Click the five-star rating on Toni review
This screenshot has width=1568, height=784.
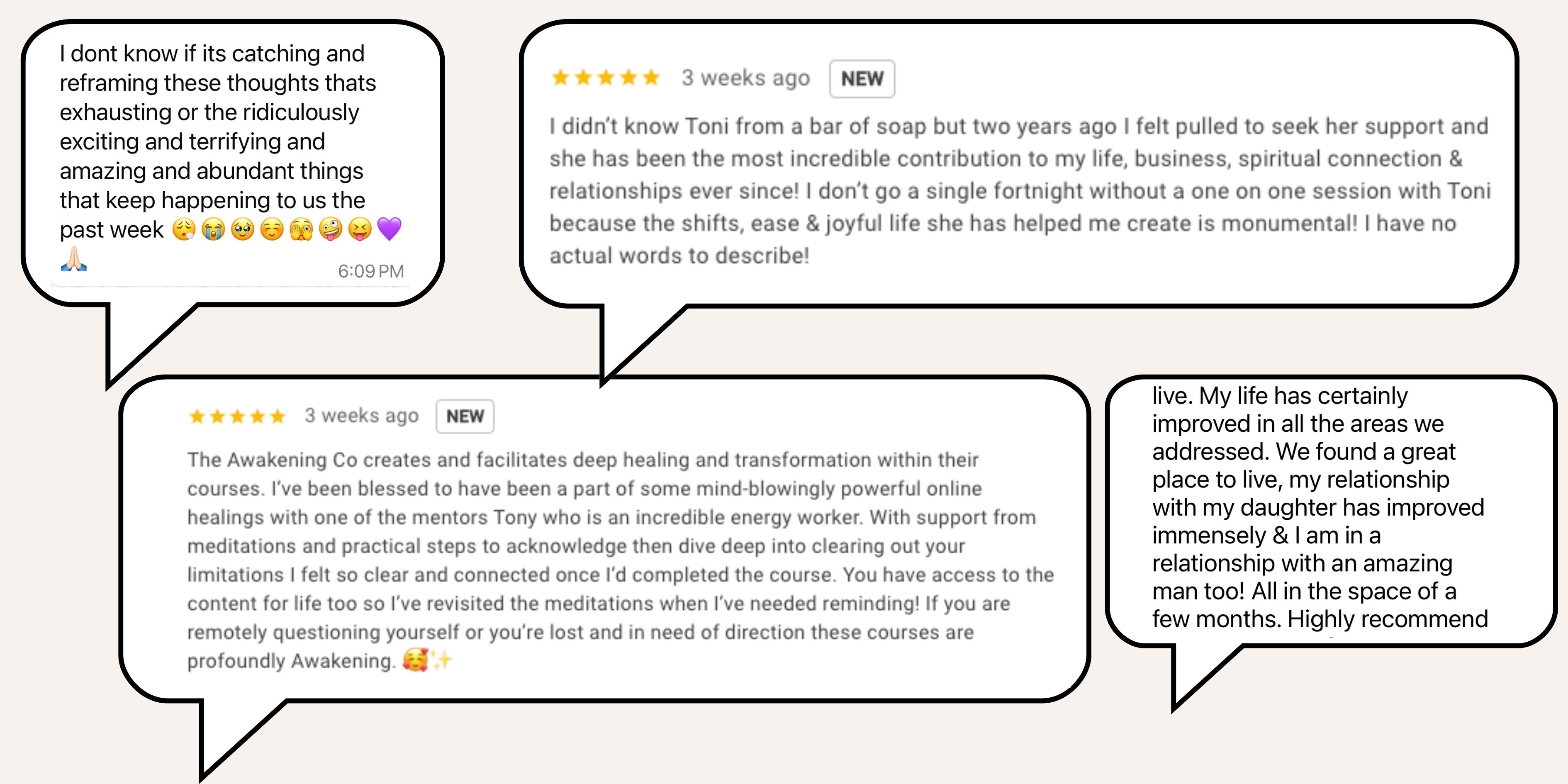click(x=605, y=78)
